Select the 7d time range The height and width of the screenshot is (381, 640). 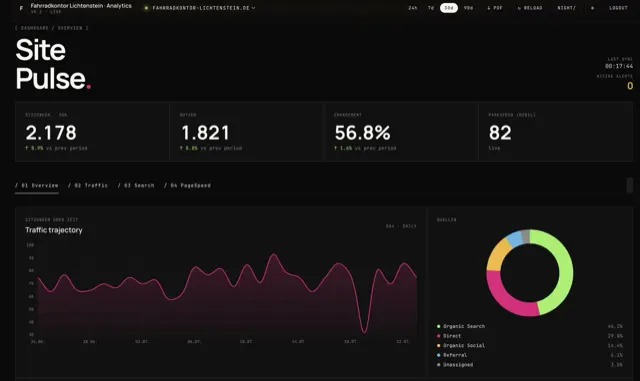[431, 8]
